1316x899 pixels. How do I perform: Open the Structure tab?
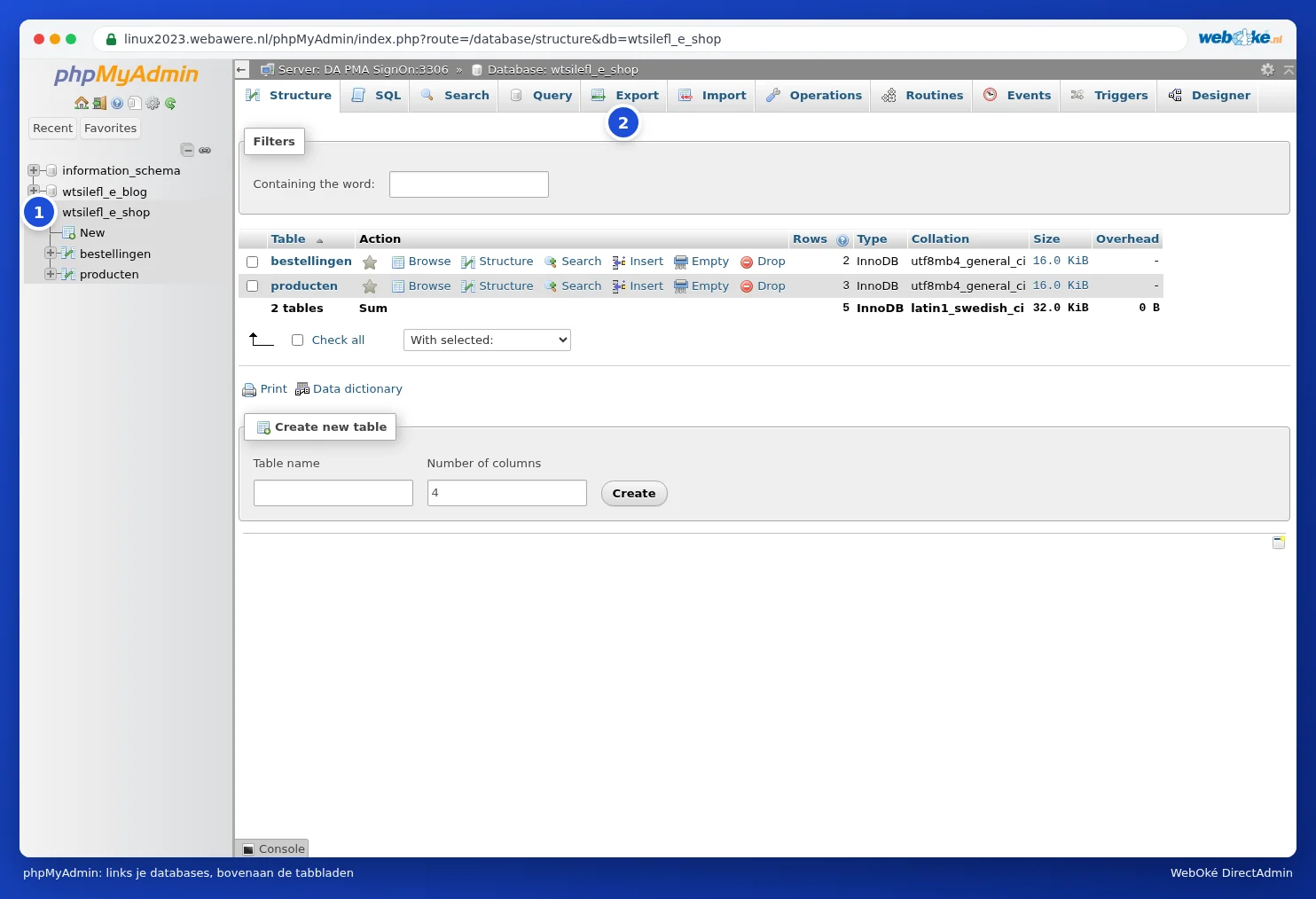pos(289,96)
